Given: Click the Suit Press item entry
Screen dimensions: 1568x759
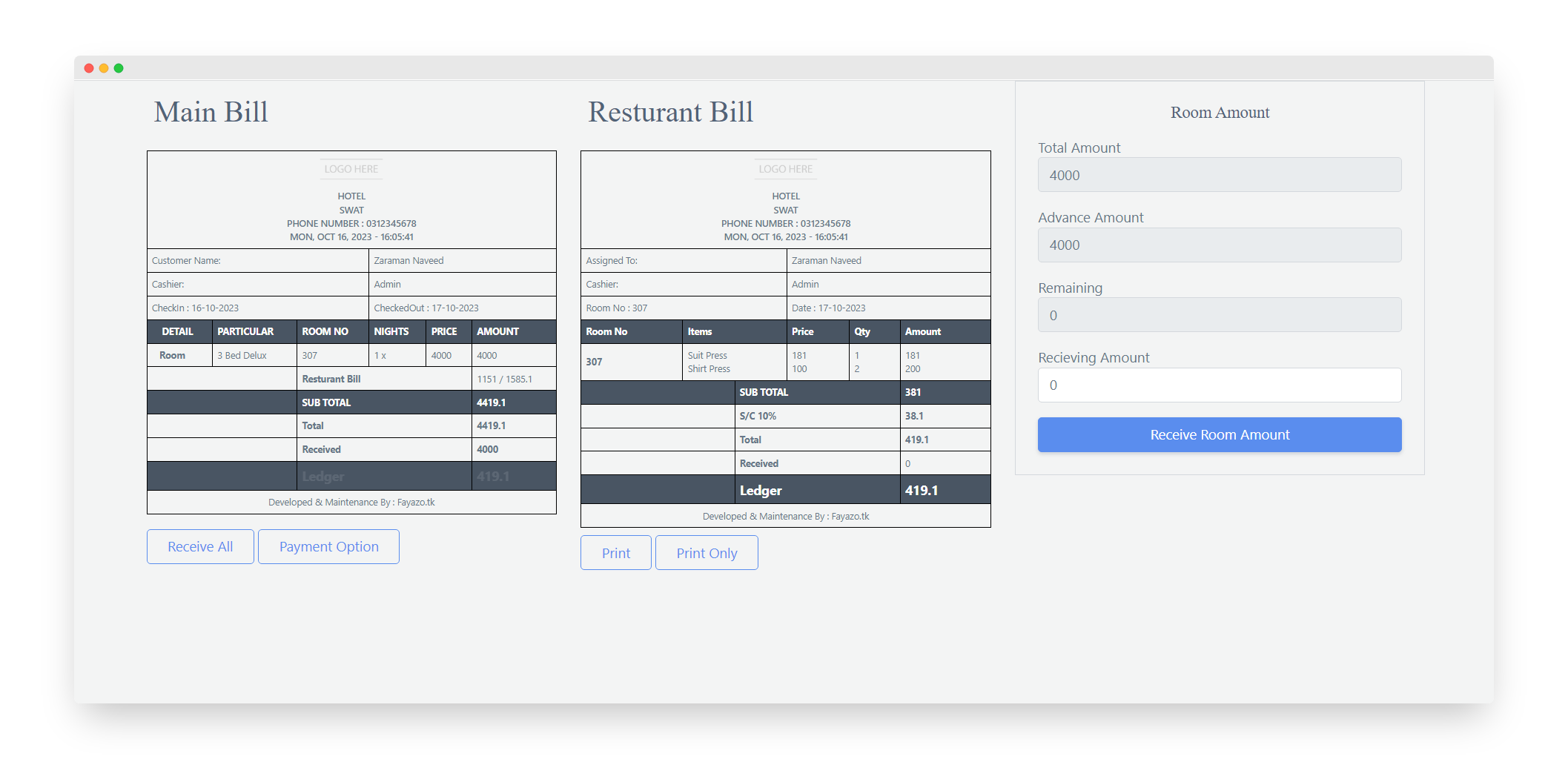Looking at the screenshot, I should pyautogui.click(x=707, y=356).
